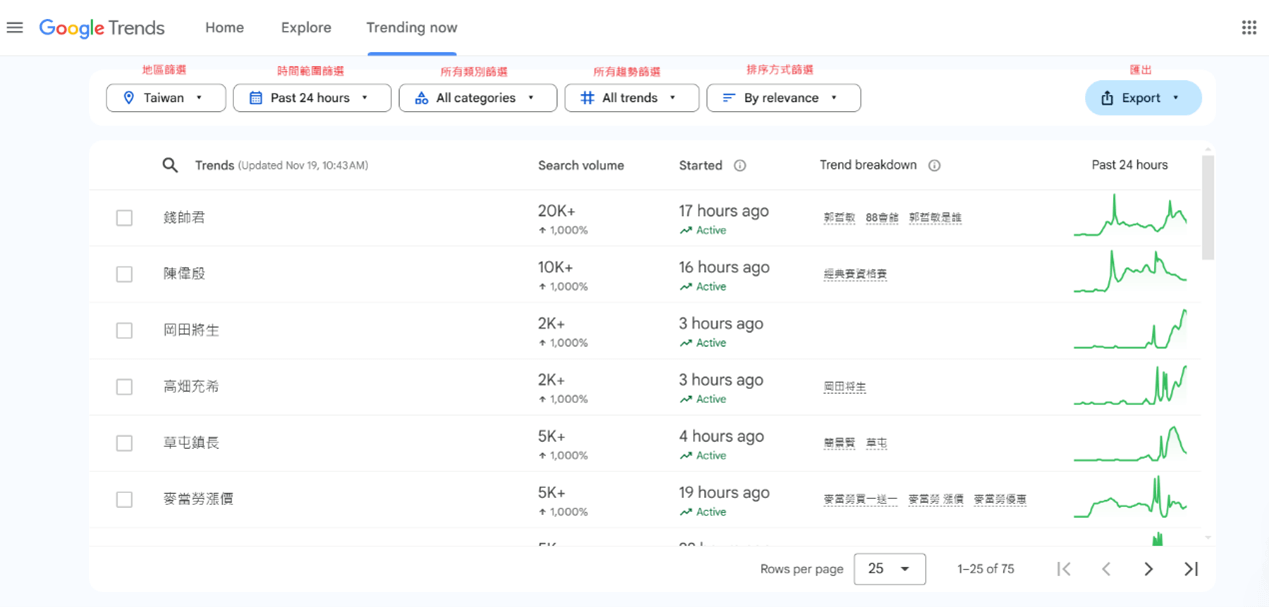Go to the next page of results

click(x=1148, y=569)
